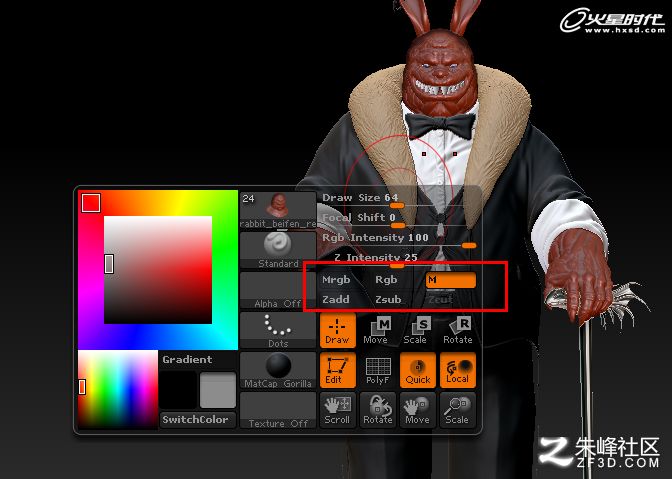Click the Rgb Intensity slider

pyautogui.click(x=398, y=240)
